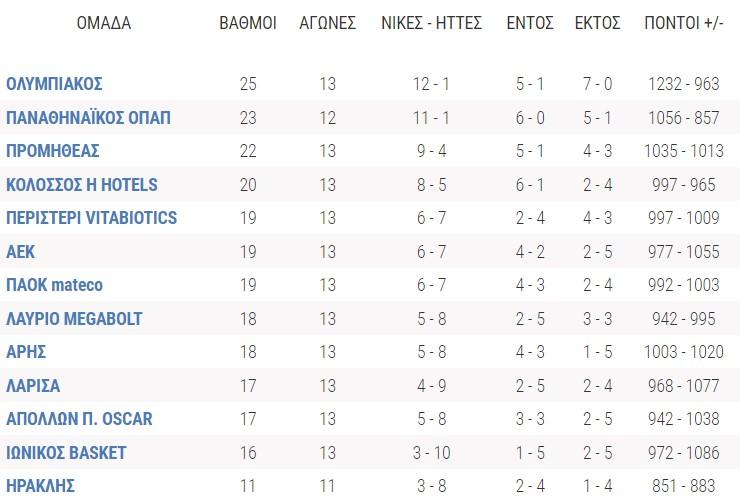Open the ΟΛΥΜΠΙΑΚΟΣ team link

pyautogui.click(x=54, y=84)
